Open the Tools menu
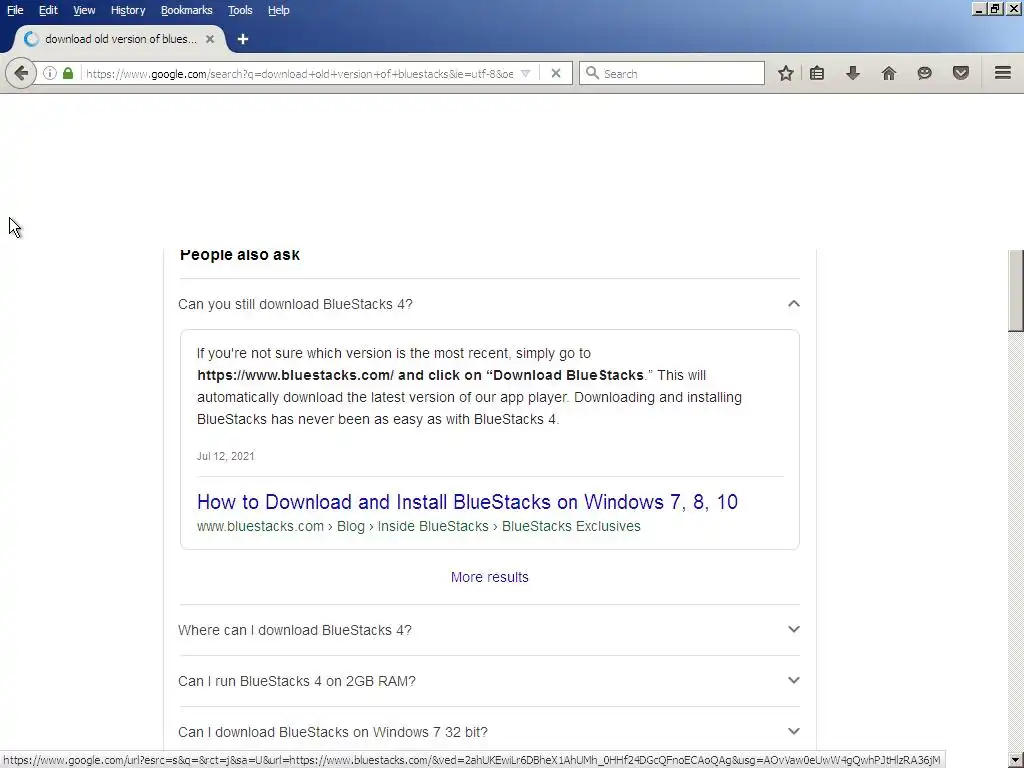This screenshot has width=1024, height=768. pos(240,10)
